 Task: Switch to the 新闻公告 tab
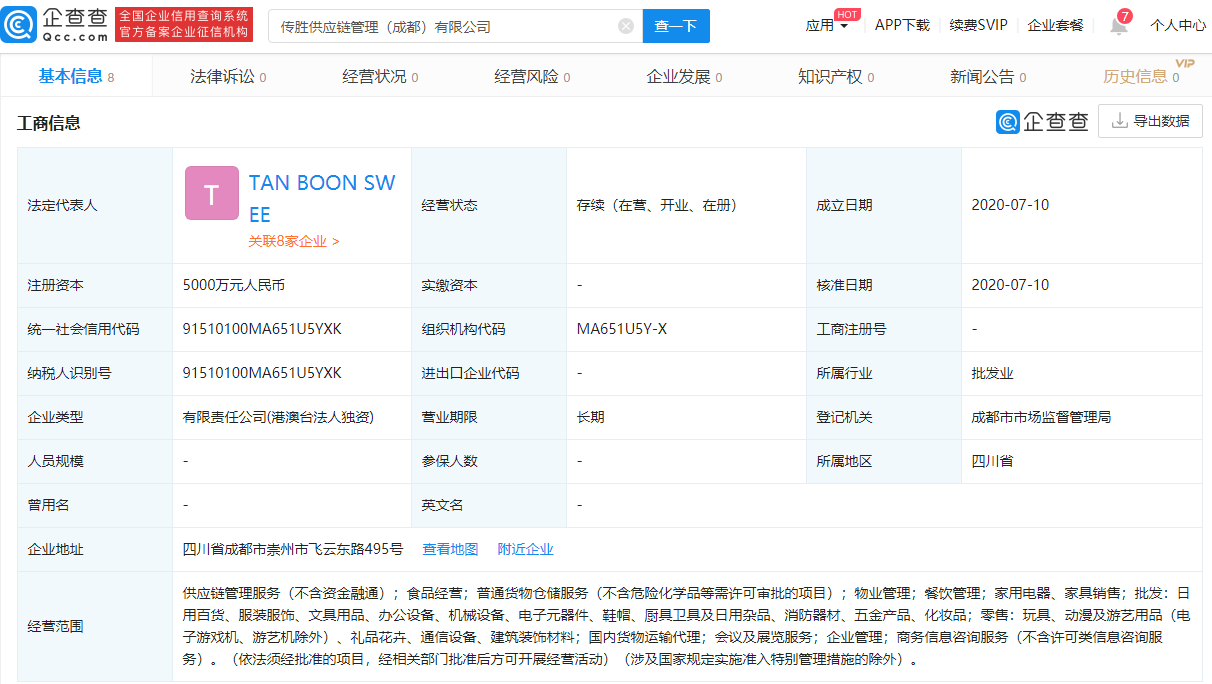[x=988, y=76]
